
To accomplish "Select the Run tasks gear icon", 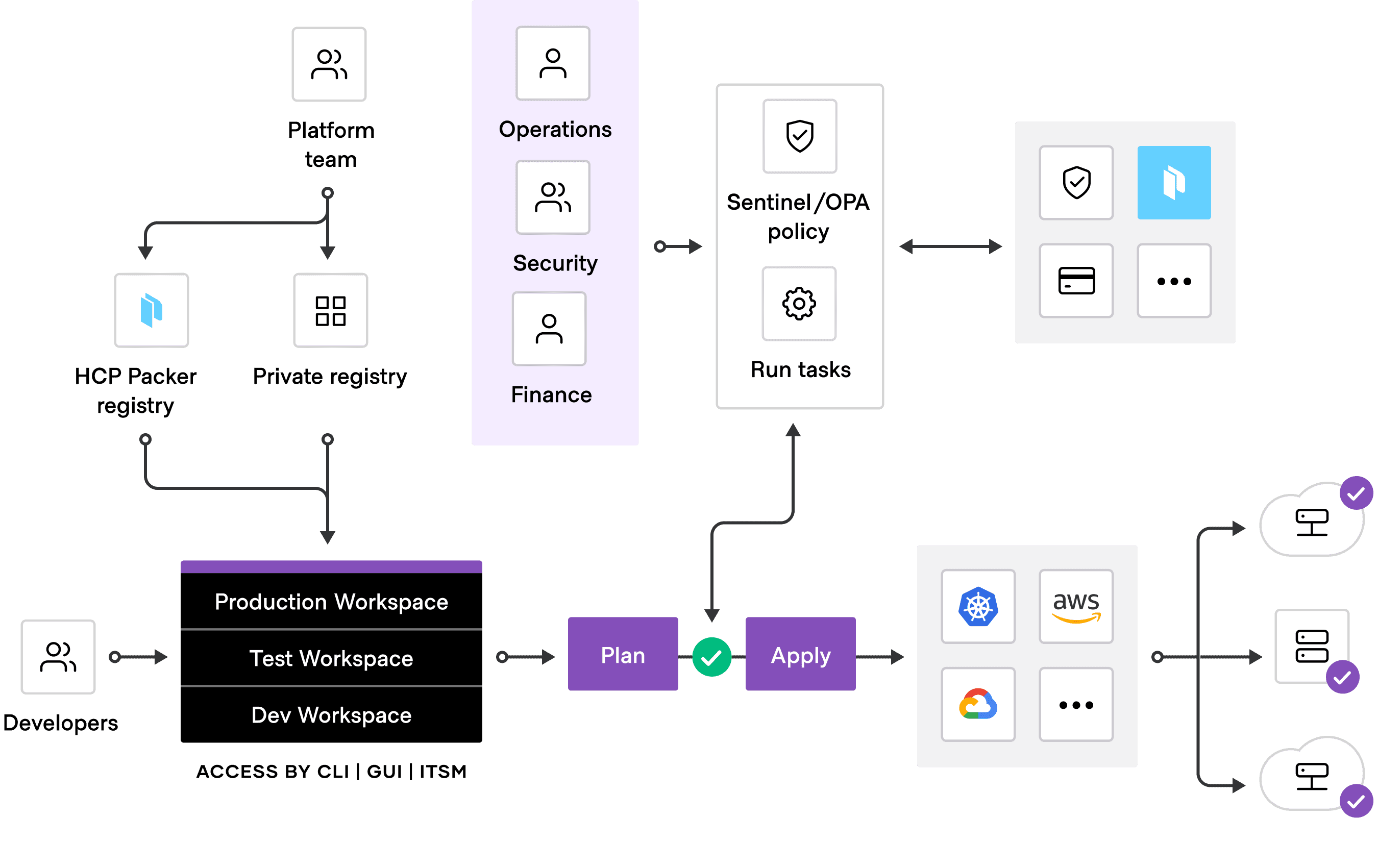I will pos(799,303).
